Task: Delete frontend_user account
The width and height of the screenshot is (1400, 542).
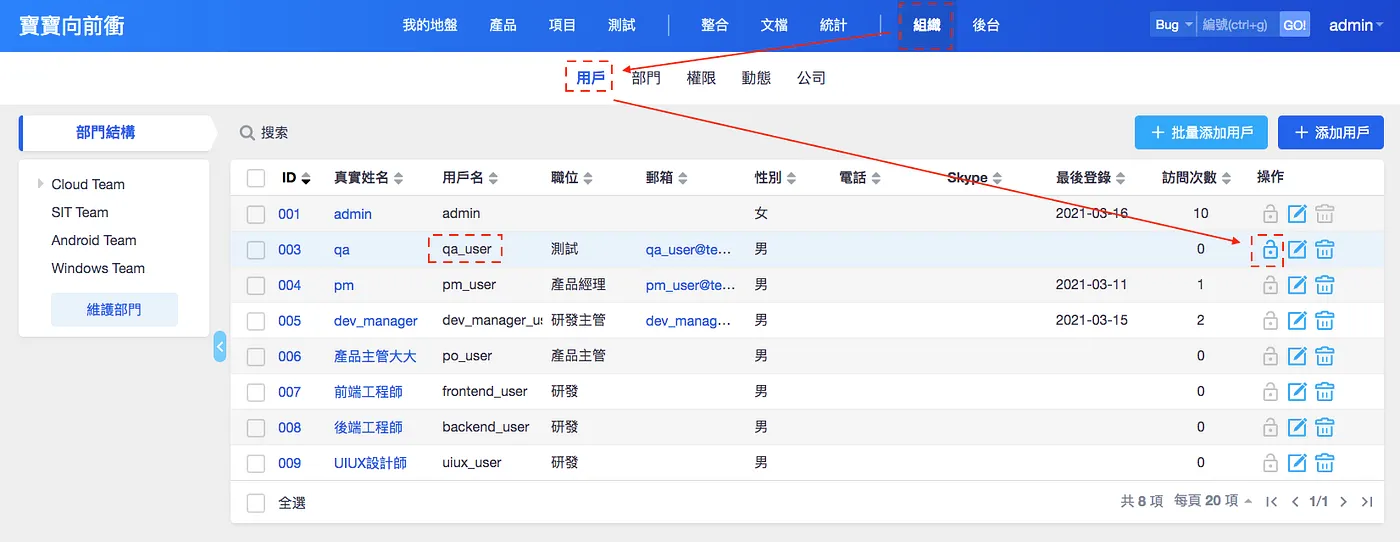Action: click(1325, 392)
